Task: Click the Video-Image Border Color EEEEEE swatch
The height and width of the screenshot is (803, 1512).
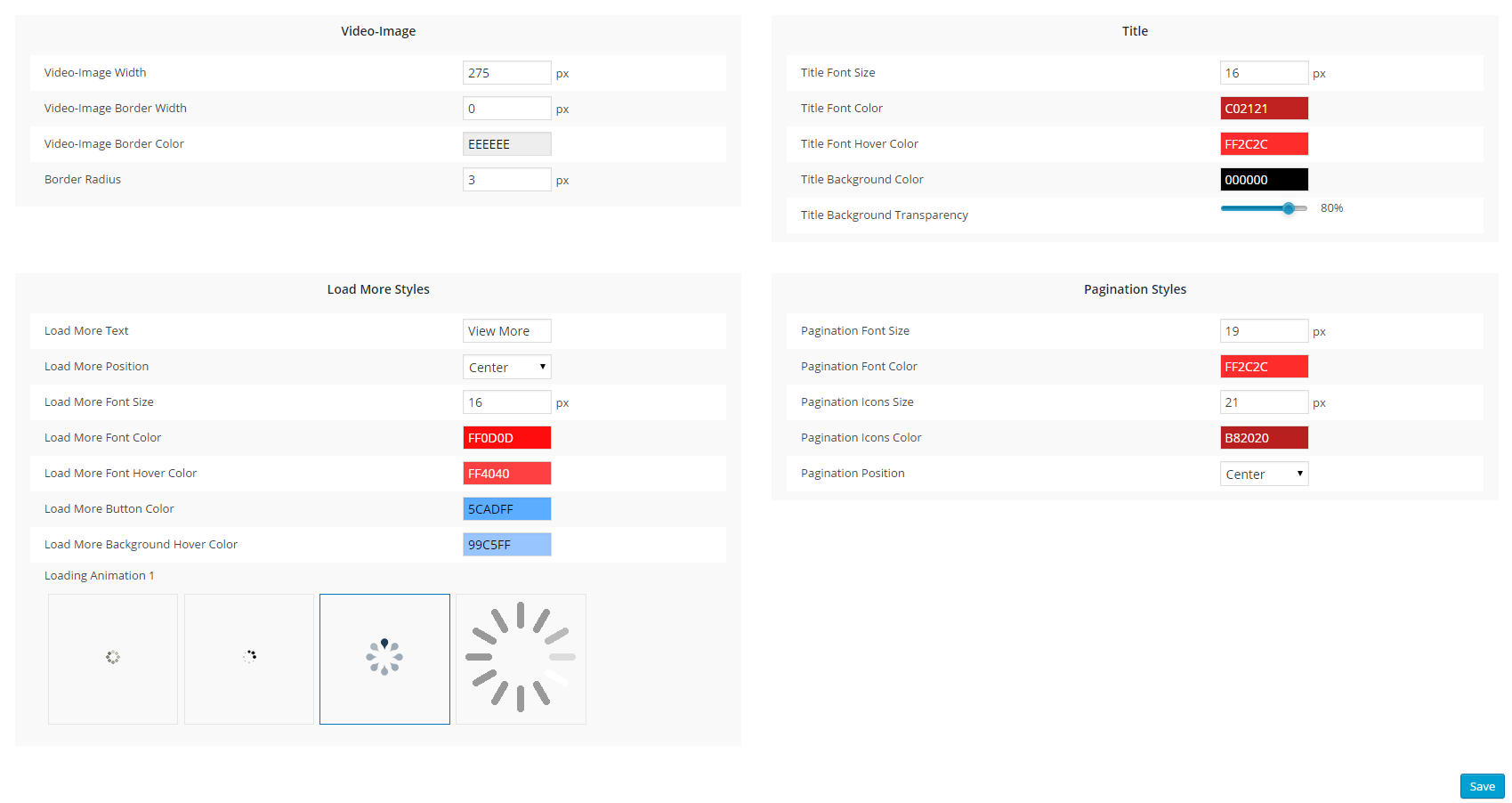Action: click(x=506, y=144)
